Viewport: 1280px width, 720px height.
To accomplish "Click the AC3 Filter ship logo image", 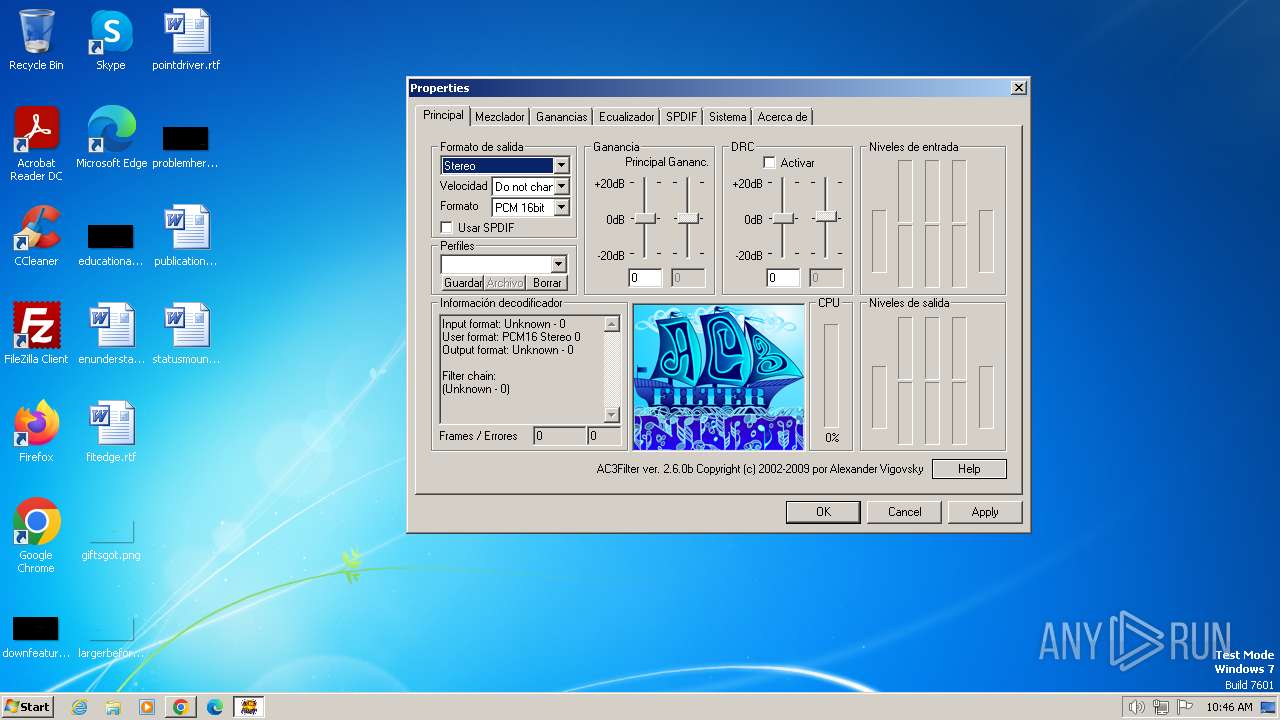I will click(718, 377).
